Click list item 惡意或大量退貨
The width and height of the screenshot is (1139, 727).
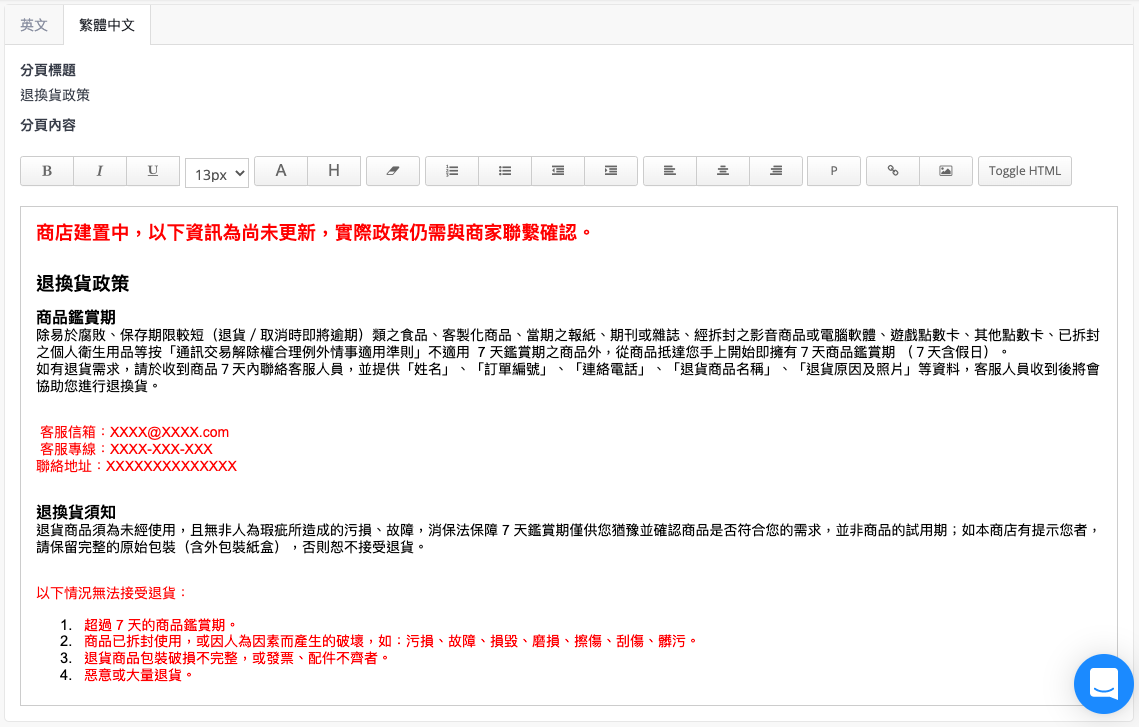pyautogui.click(x=139, y=675)
